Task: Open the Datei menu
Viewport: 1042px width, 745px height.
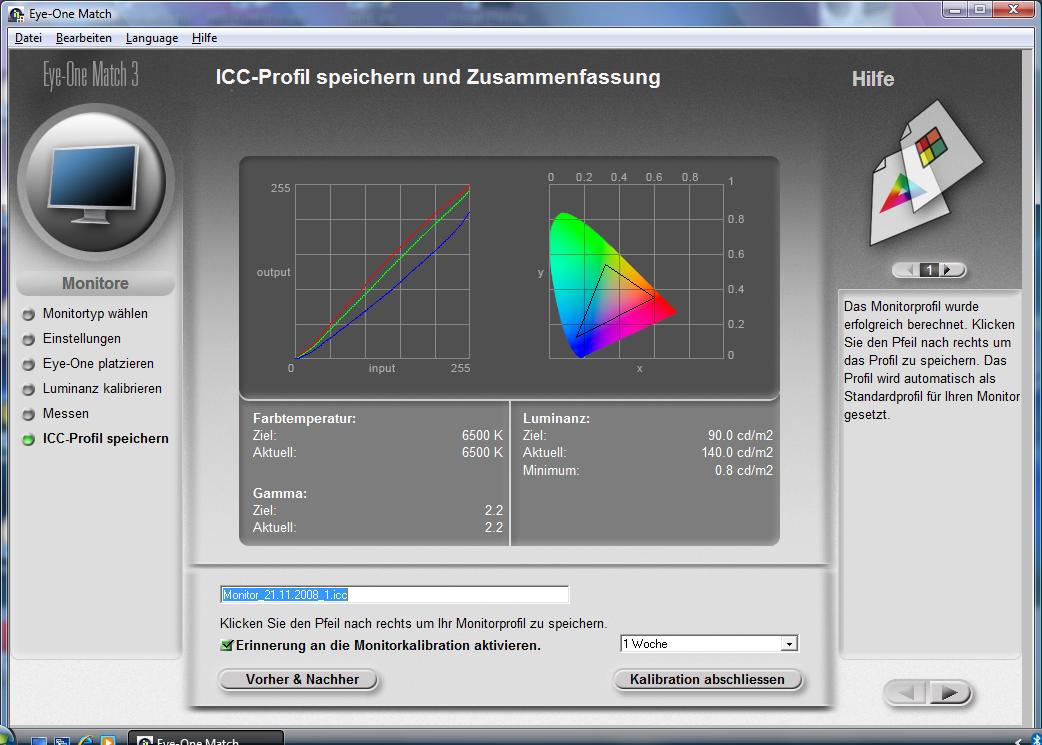Action: 29,38
